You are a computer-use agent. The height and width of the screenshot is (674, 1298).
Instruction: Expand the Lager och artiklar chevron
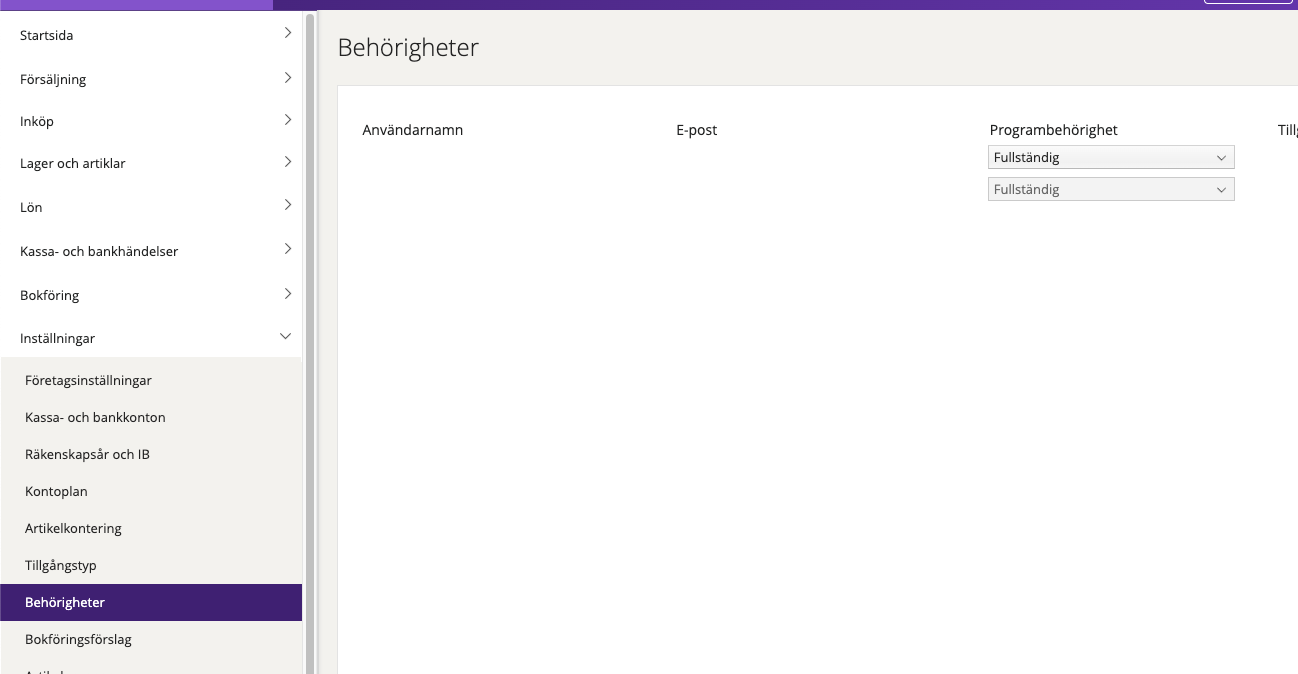click(x=287, y=162)
